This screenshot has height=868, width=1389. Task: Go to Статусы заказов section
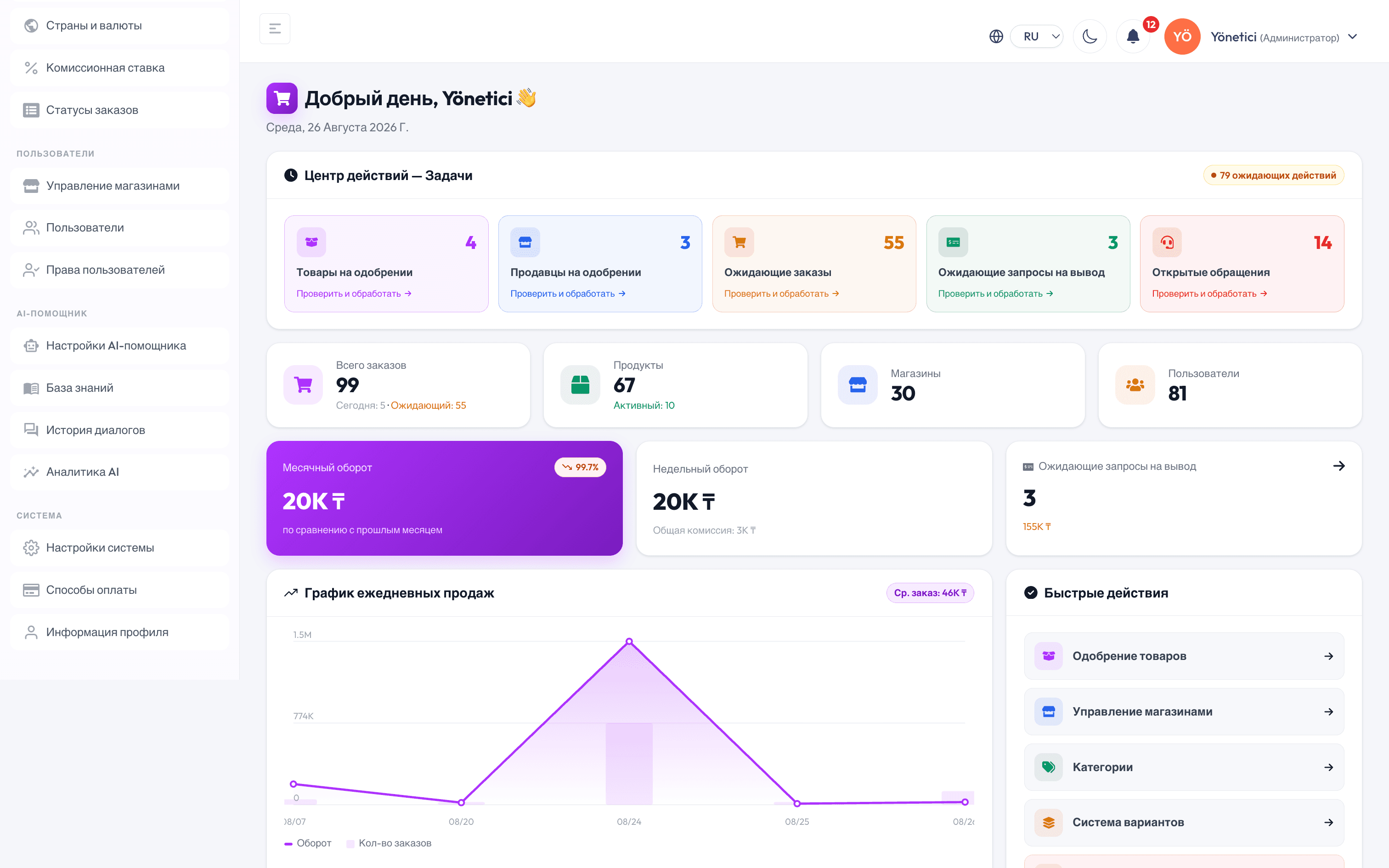pyautogui.click(x=119, y=110)
